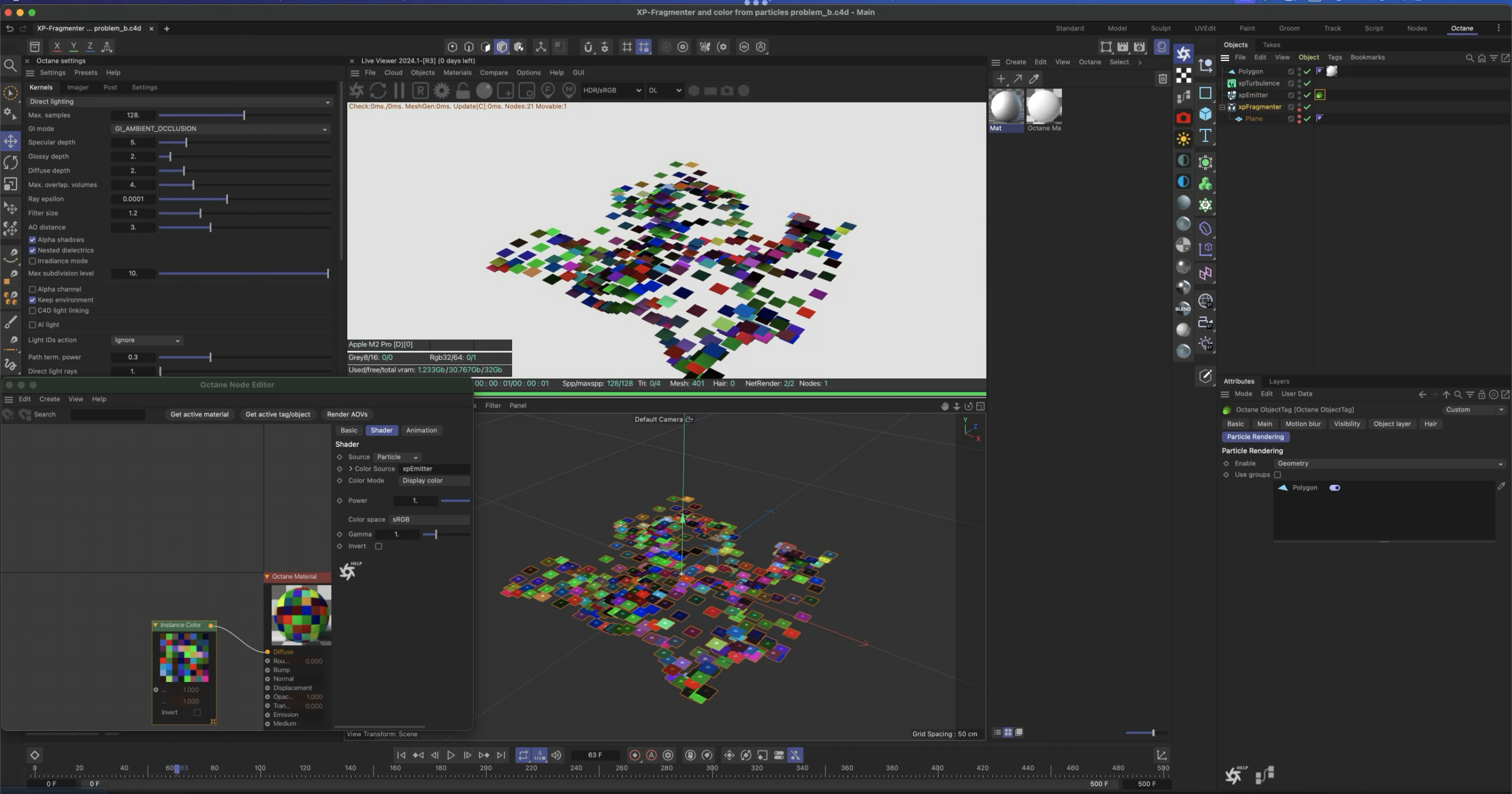Screen dimensions: 1512x794
Task: Click the Live Viewer pause render icon
Action: [x=399, y=90]
